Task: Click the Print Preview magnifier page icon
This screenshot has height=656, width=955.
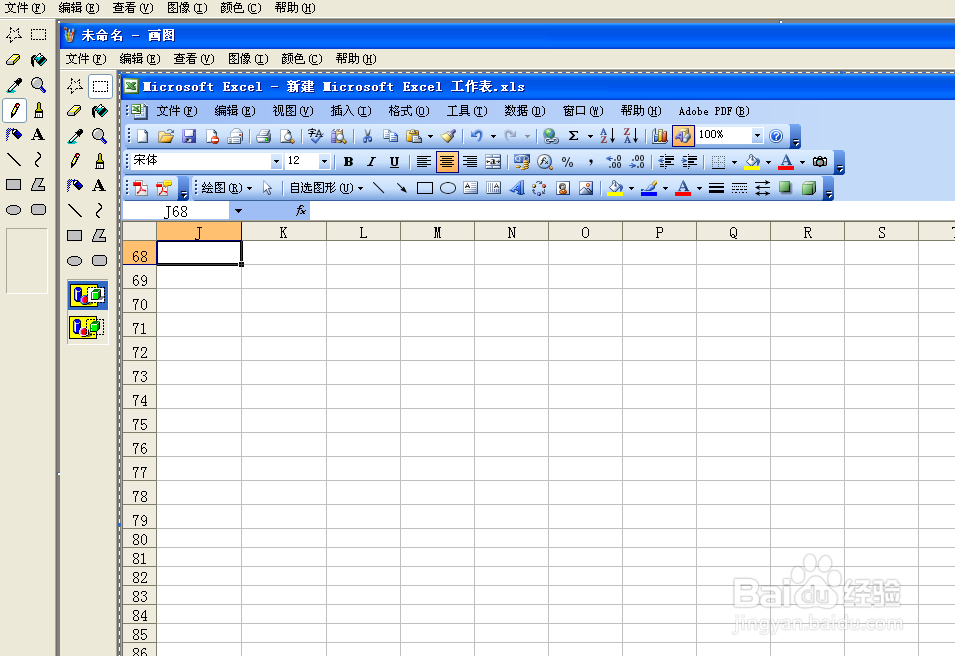Action: pyautogui.click(x=287, y=136)
